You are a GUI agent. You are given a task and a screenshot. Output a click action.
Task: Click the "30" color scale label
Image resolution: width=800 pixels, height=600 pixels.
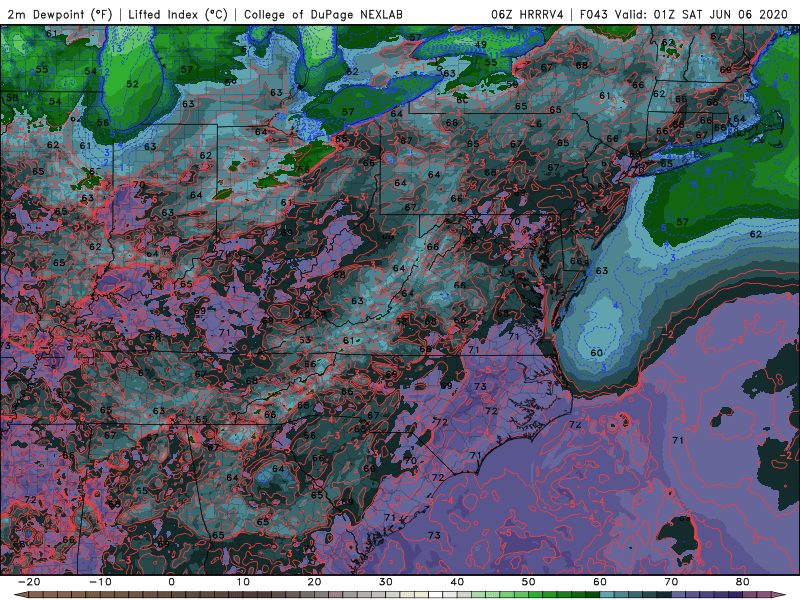pos(386,582)
